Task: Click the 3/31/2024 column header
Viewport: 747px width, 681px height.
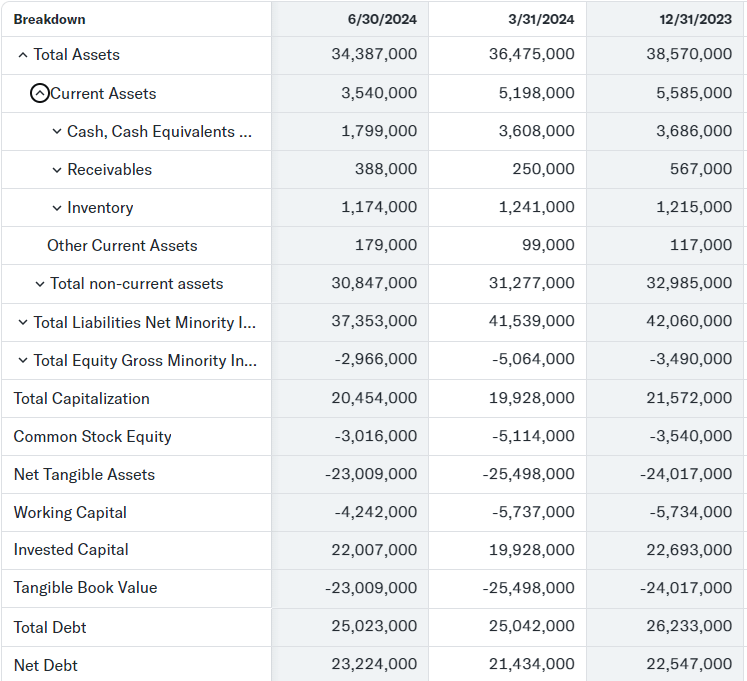Action: [540, 19]
